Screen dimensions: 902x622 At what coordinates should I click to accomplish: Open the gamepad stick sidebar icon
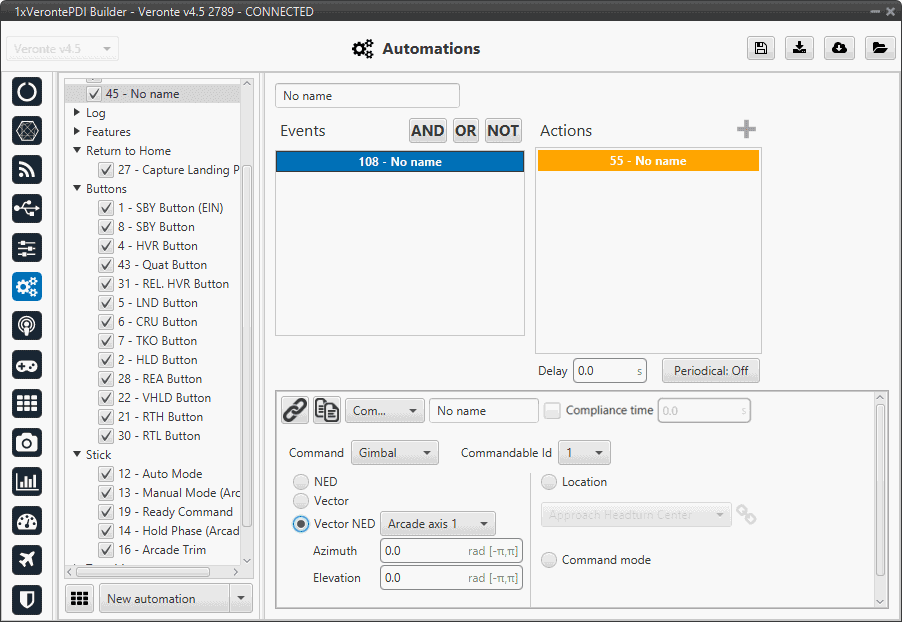point(27,365)
